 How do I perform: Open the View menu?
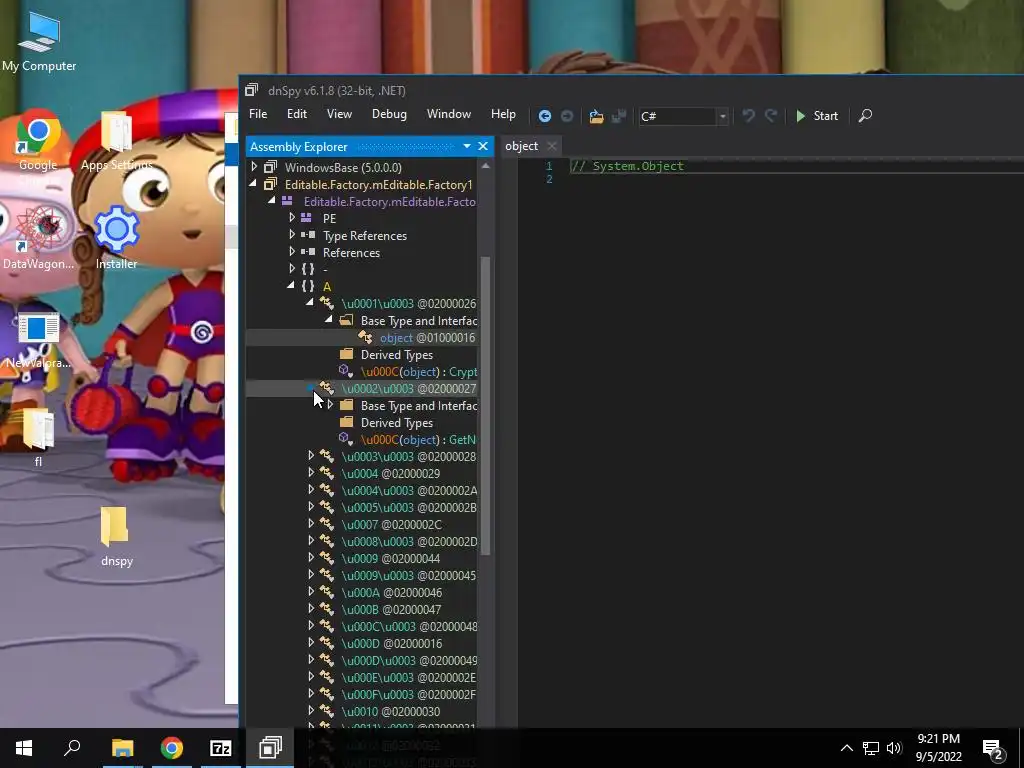click(339, 114)
